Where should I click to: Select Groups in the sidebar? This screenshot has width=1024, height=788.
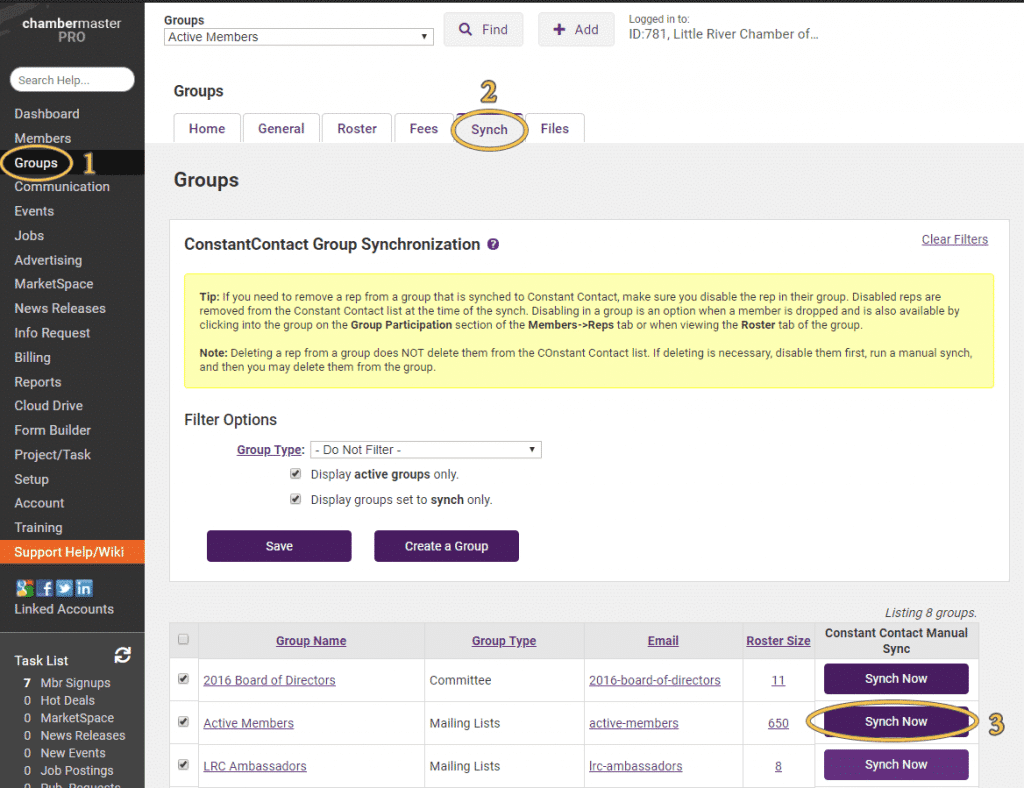pyautogui.click(x=36, y=163)
